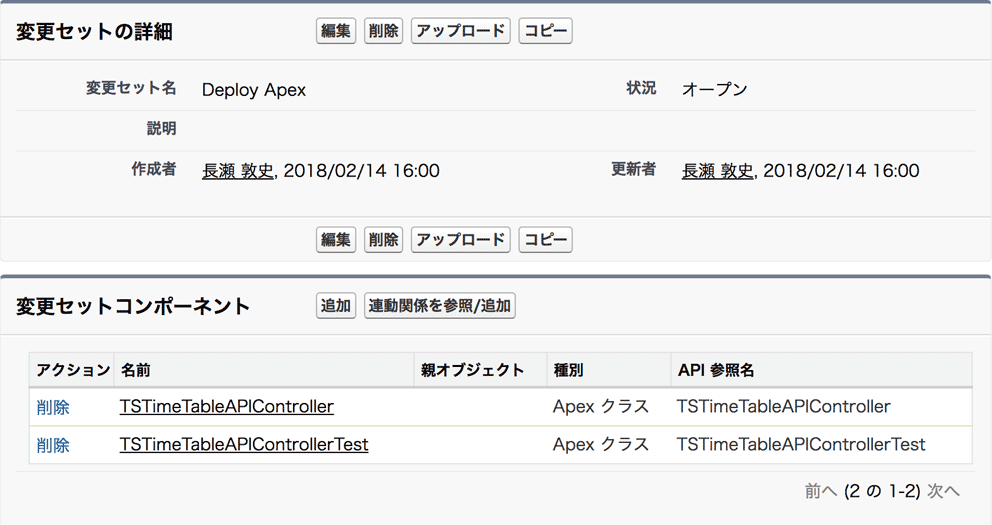The height and width of the screenshot is (525, 992).
Task: Click the lower 編集 button below the details
Action: 336,240
